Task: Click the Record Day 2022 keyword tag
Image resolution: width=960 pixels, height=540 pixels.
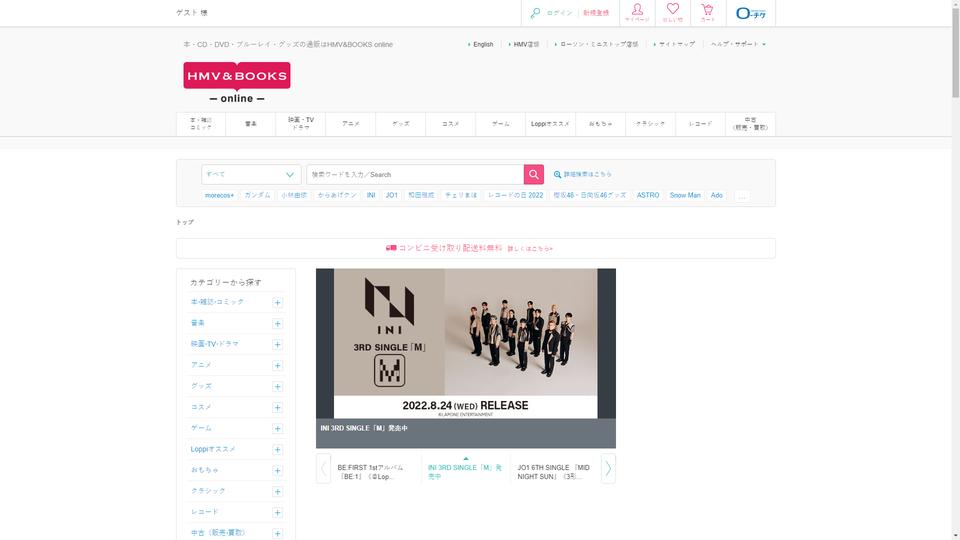Action: pyautogui.click(x=516, y=195)
